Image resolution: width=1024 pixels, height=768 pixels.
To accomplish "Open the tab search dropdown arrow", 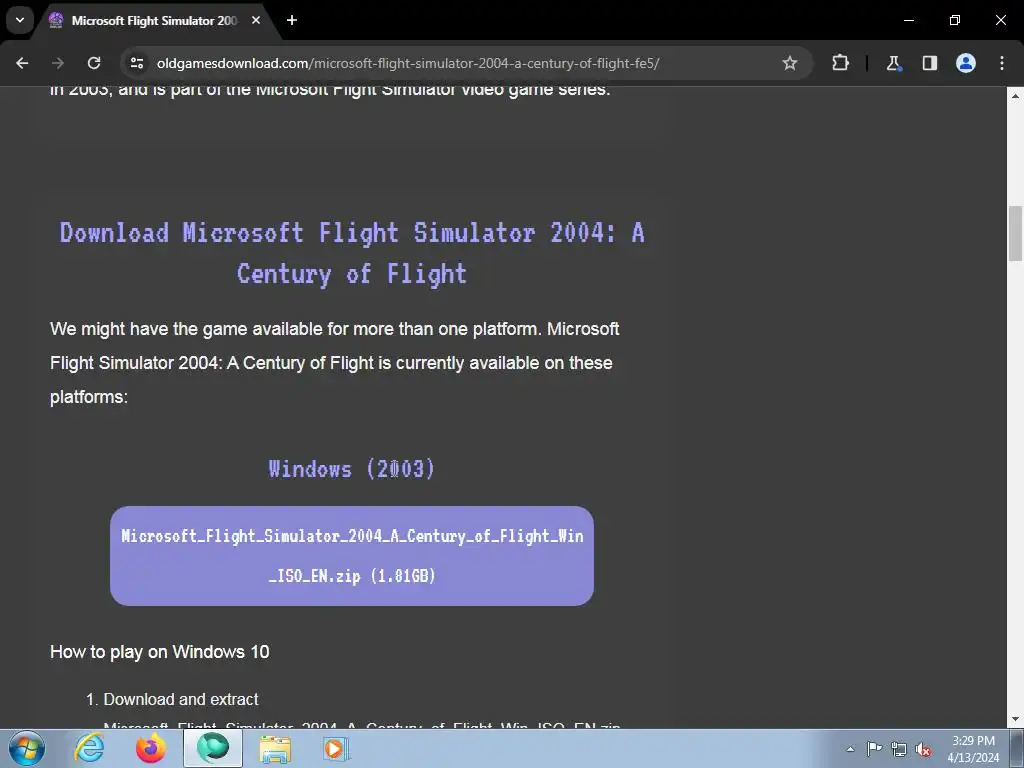I will pos(20,20).
